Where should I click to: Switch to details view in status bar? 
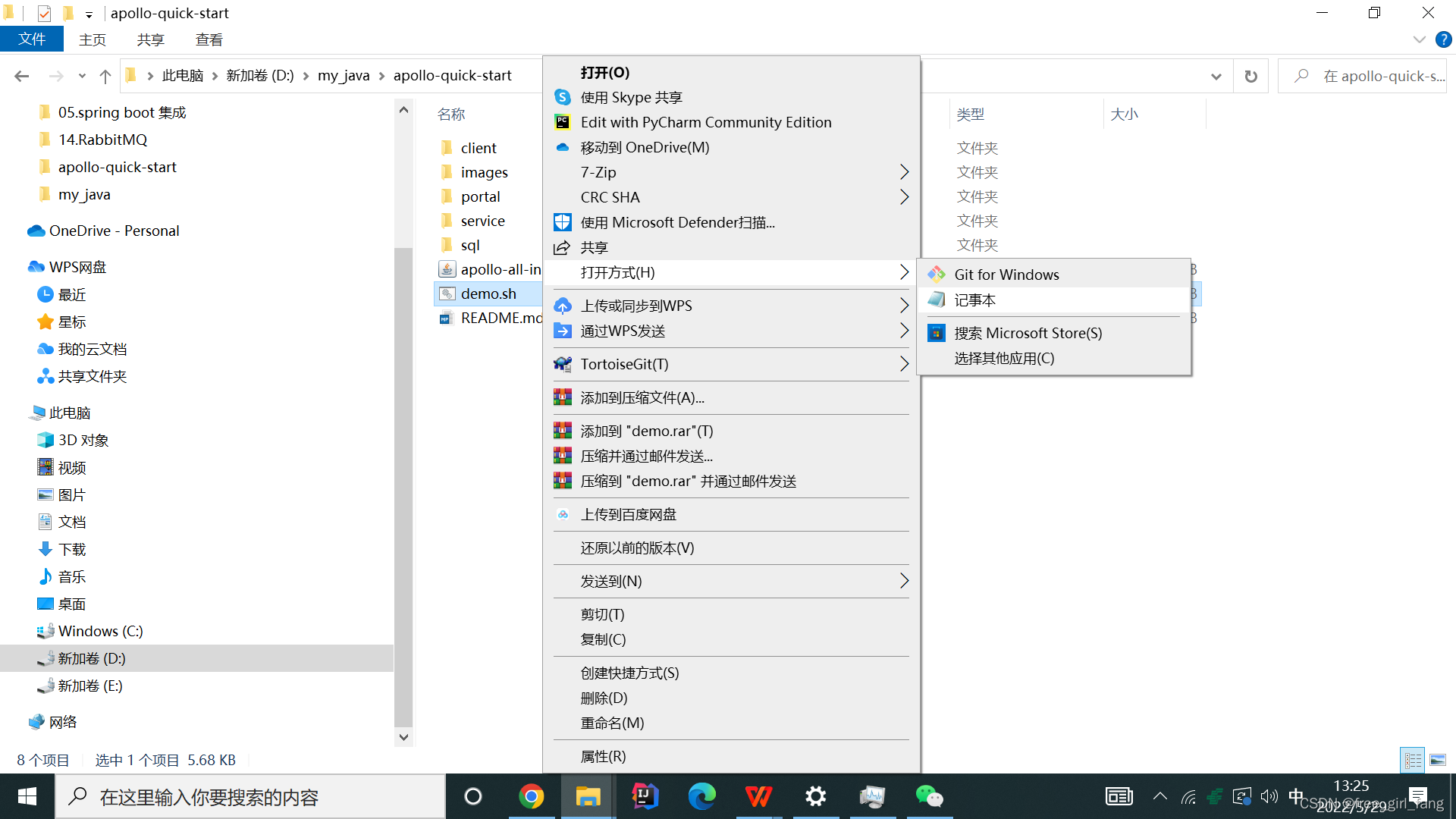pos(1412,760)
